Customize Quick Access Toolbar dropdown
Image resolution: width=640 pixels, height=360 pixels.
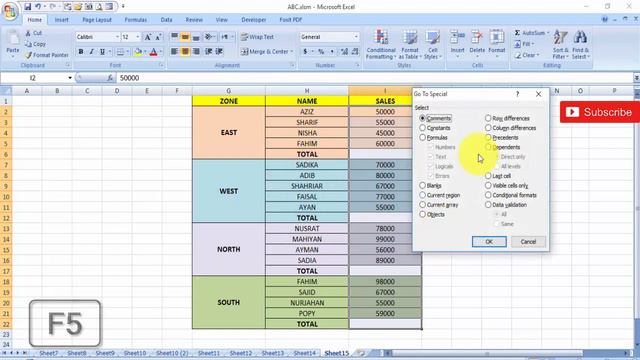tap(123, 7)
